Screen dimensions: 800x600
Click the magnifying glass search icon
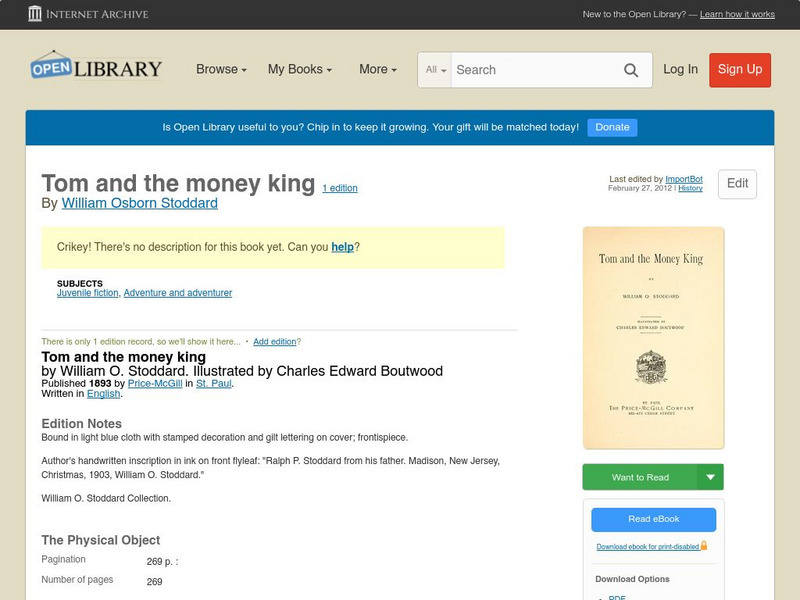(631, 70)
